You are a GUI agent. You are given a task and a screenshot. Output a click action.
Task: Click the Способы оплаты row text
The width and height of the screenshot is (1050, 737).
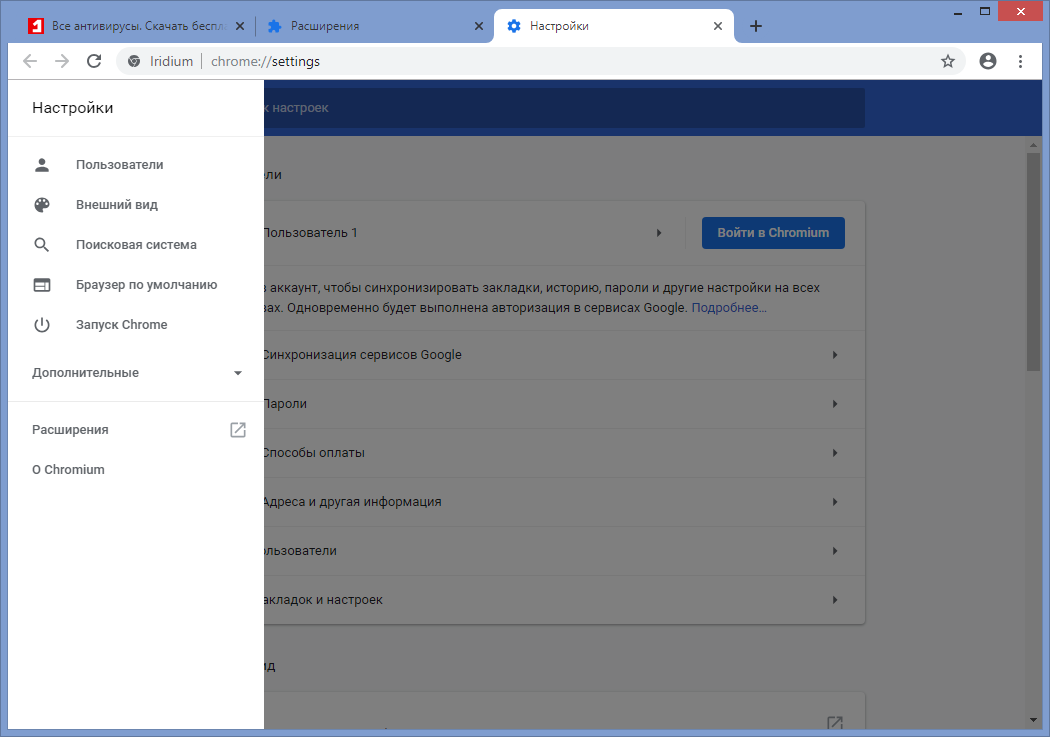click(x=314, y=453)
